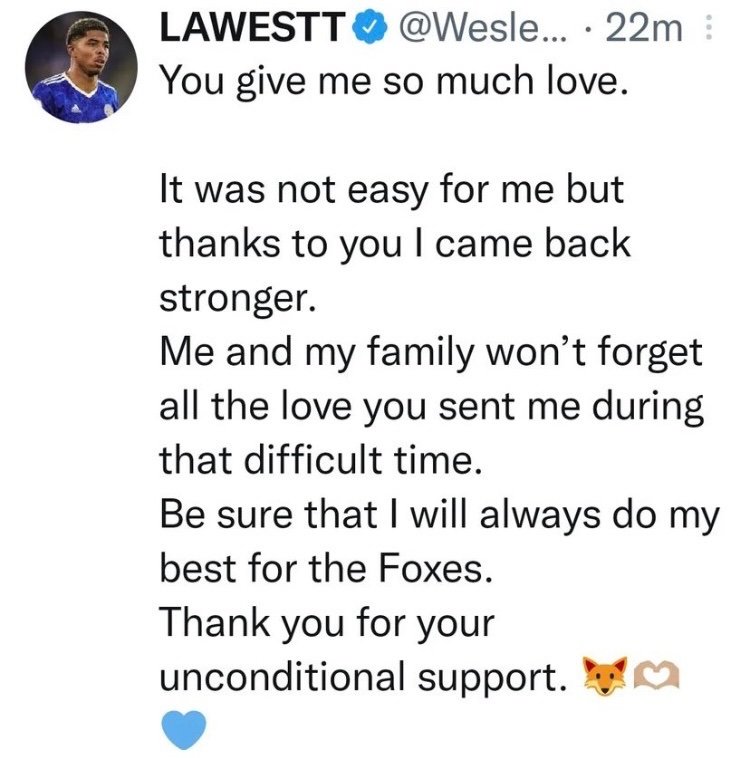
Task: Click the text "that difficult time."
Action: (321, 460)
